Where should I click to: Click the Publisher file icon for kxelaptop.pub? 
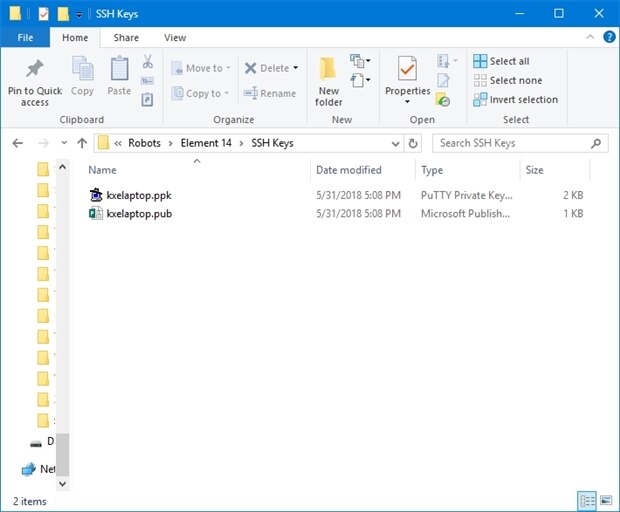[x=96, y=214]
